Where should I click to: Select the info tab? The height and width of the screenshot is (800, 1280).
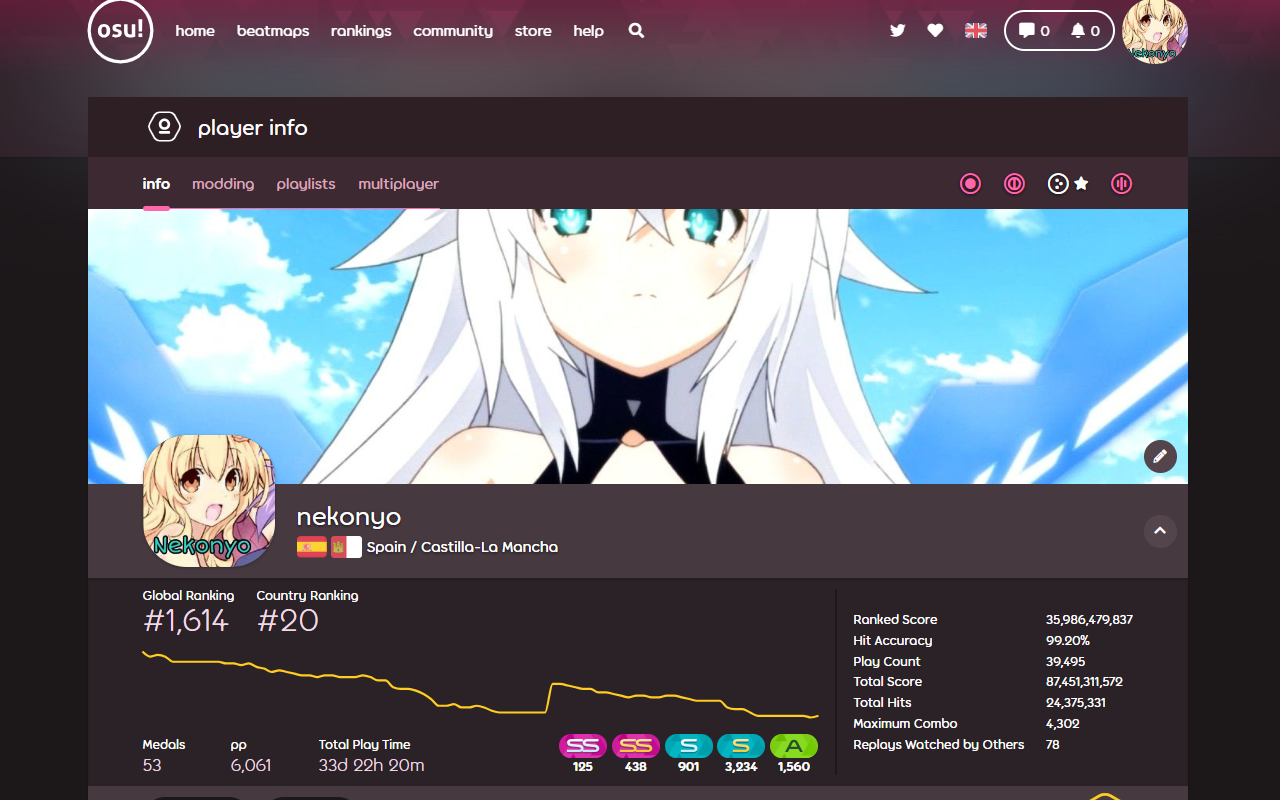[156, 184]
